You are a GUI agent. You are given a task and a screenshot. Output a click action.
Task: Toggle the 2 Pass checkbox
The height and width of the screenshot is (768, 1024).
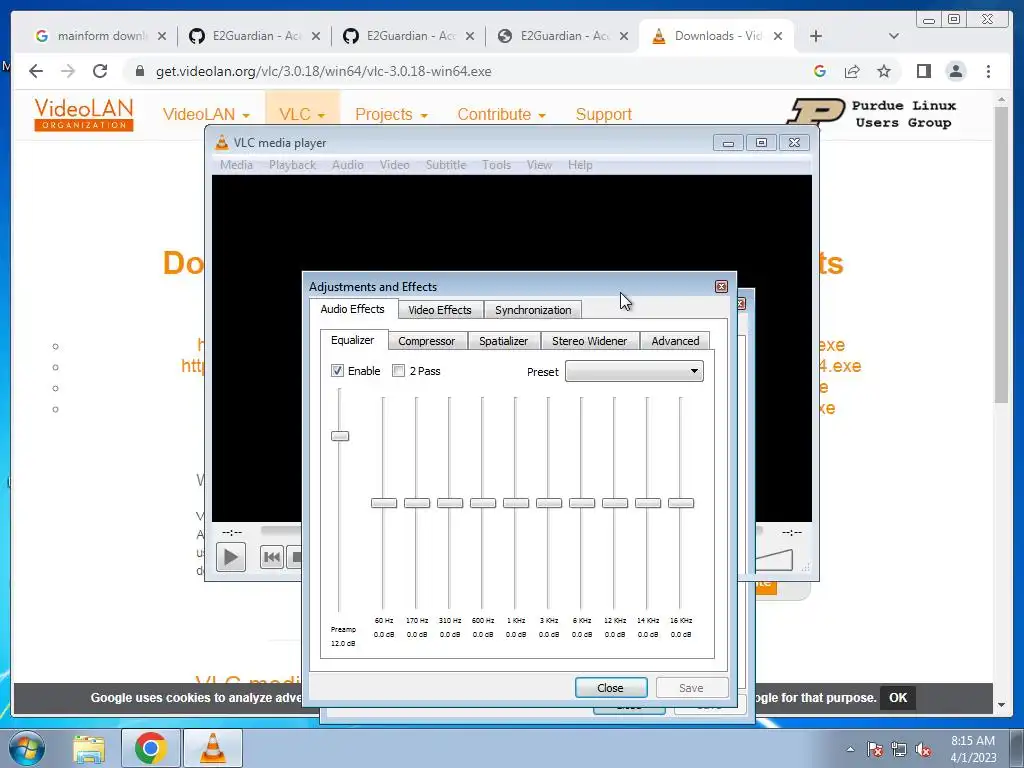pyautogui.click(x=398, y=371)
